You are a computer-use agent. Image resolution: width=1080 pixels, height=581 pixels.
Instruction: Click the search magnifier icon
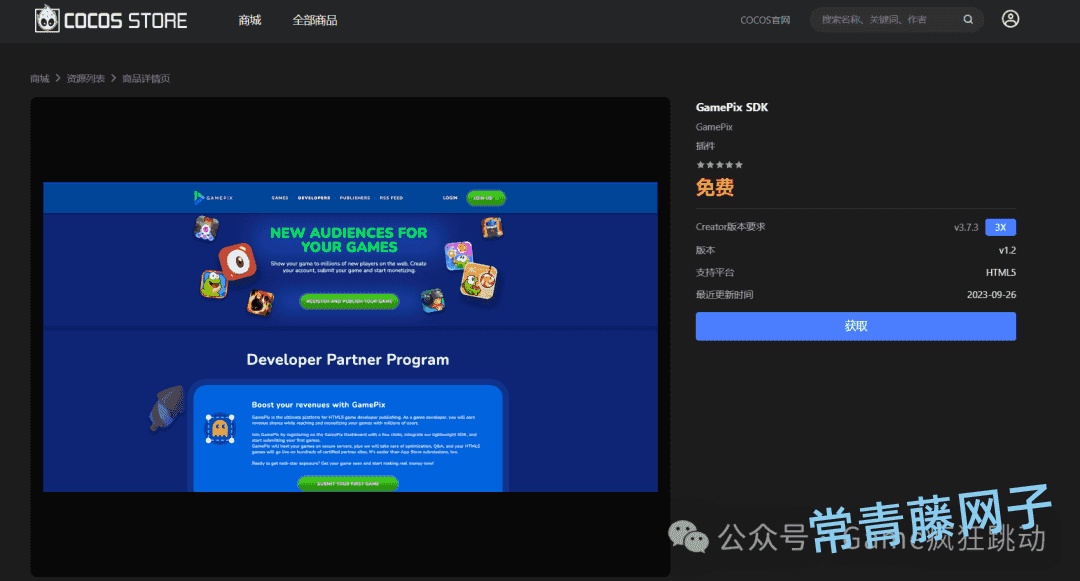[968, 20]
